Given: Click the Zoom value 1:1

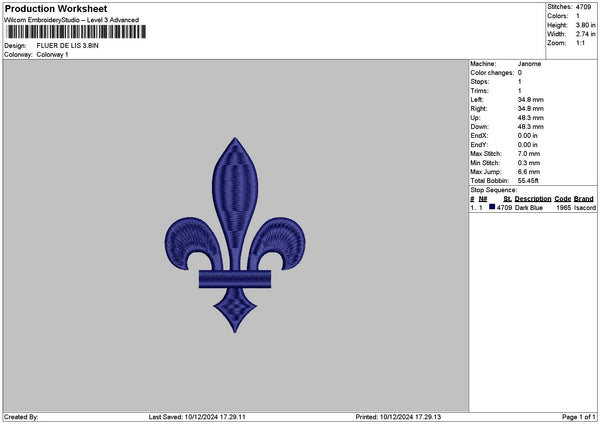Looking at the screenshot, I should pyautogui.click(x=580, y=43).
